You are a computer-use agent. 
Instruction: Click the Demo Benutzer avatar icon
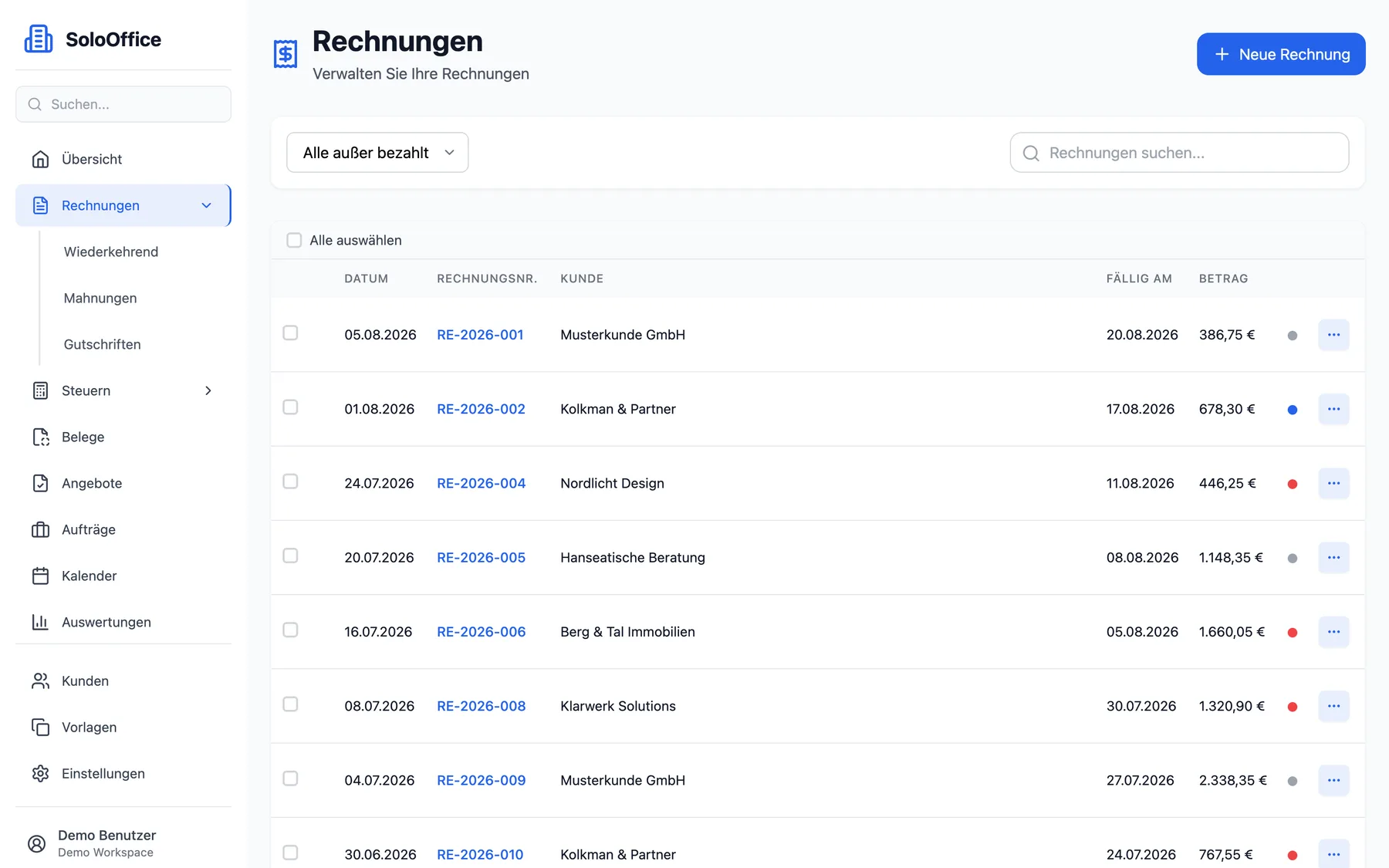[36, 843]
